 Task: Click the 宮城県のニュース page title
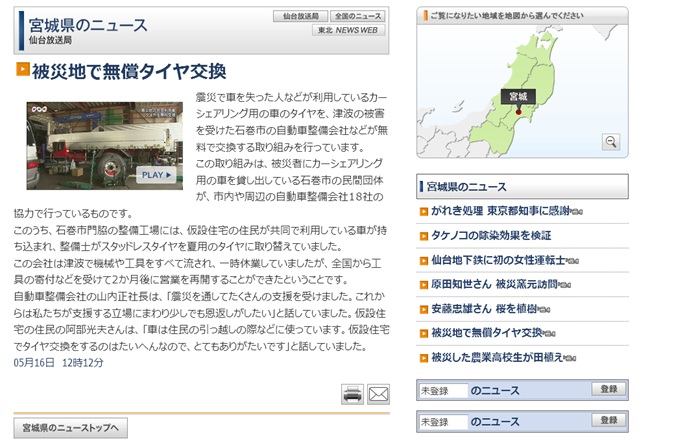88,25
